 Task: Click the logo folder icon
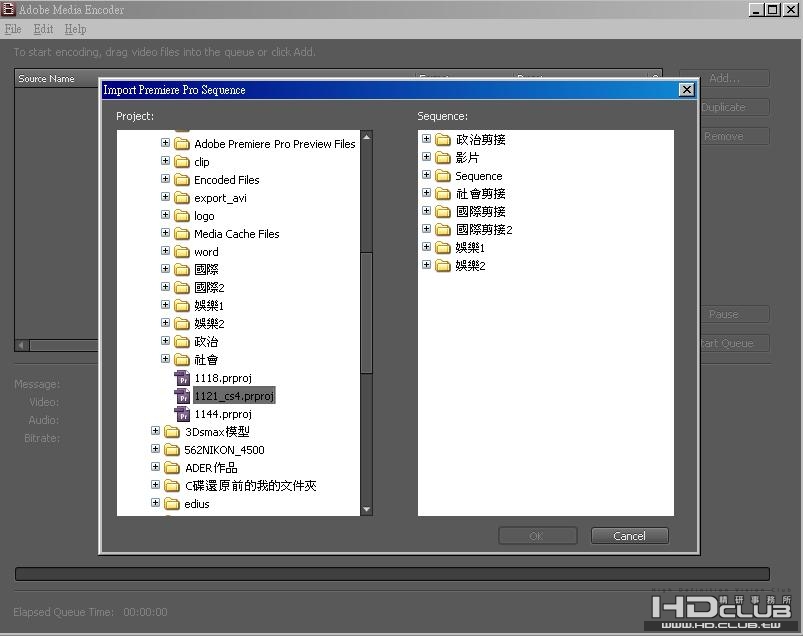[x=182, y=216]
